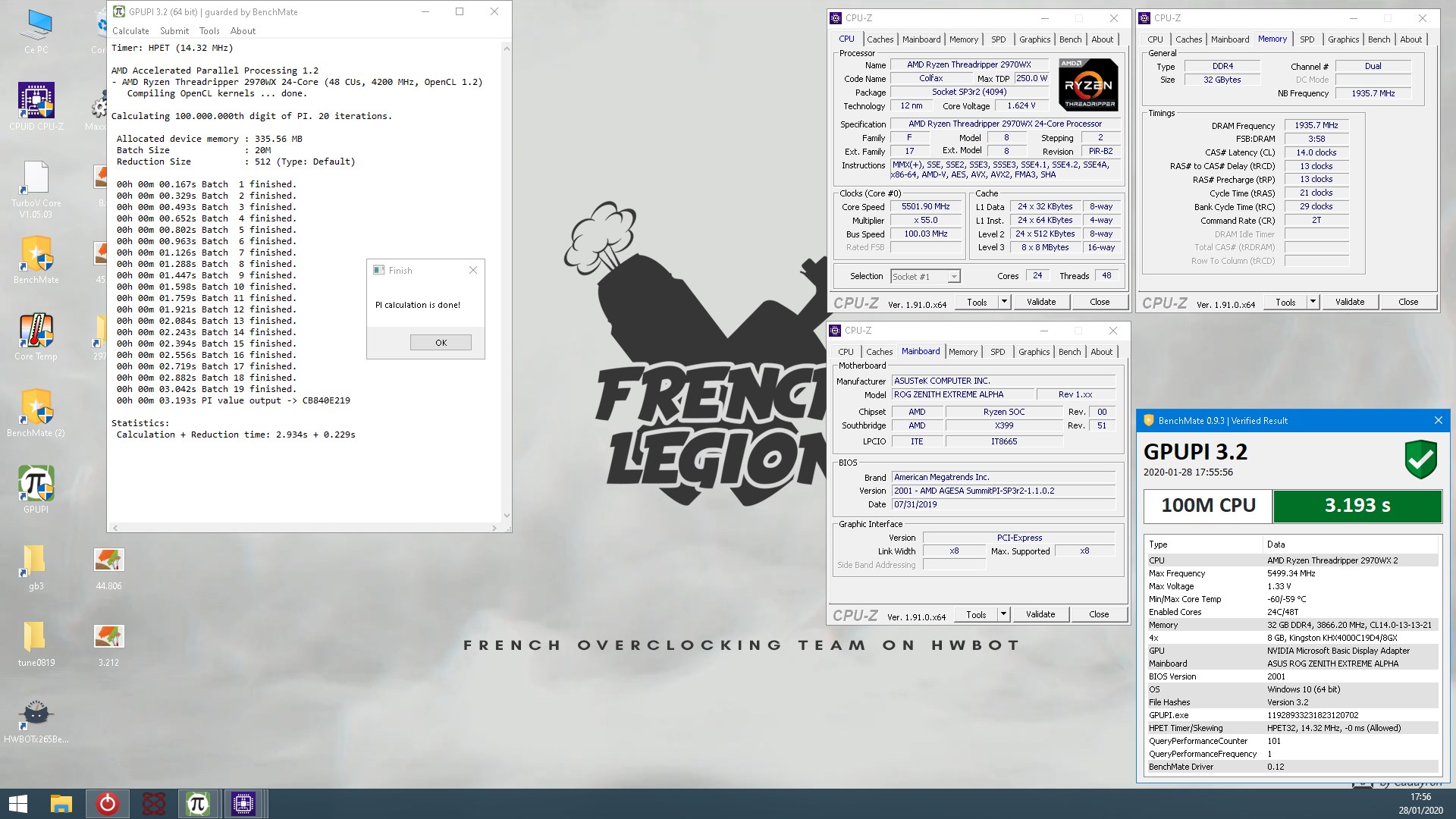
Task: Switch to Caches tab in CPU-Z CPU window
Action: click(x=880, y=39)
